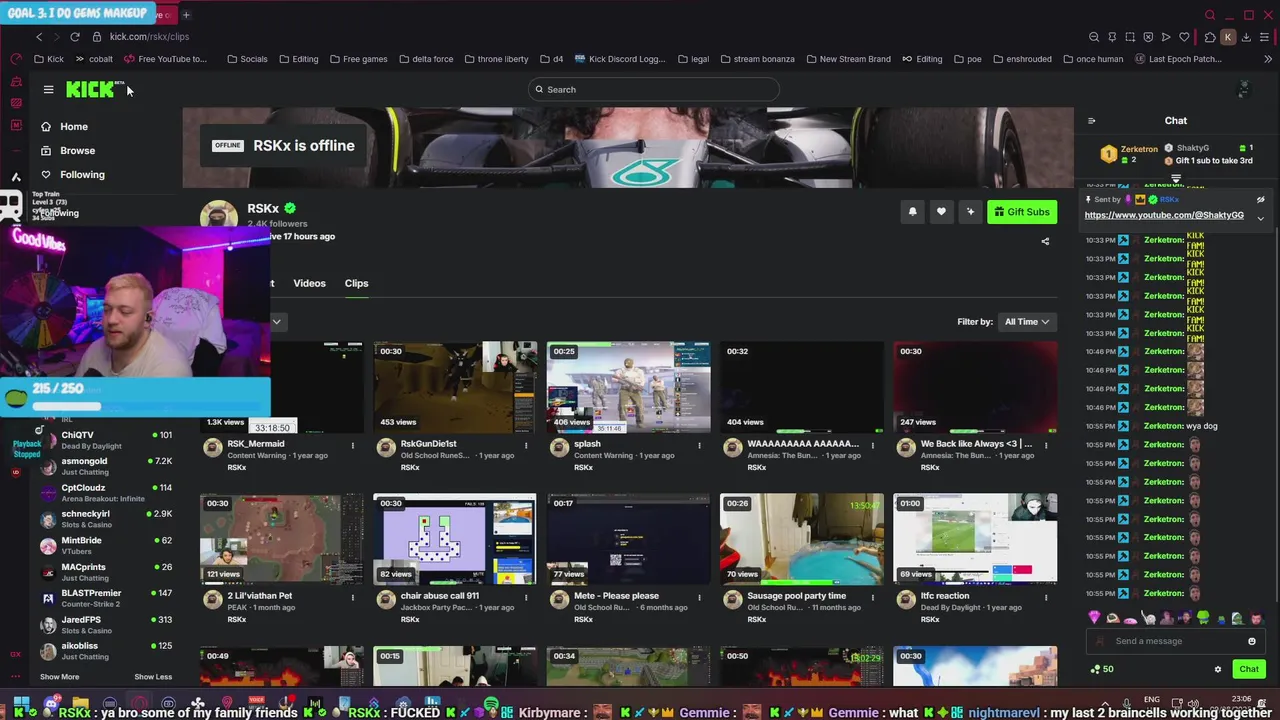The image size is (1280, 720).
Task: Click the K profile avatar in toolbar
Action: click(1228, 37)
